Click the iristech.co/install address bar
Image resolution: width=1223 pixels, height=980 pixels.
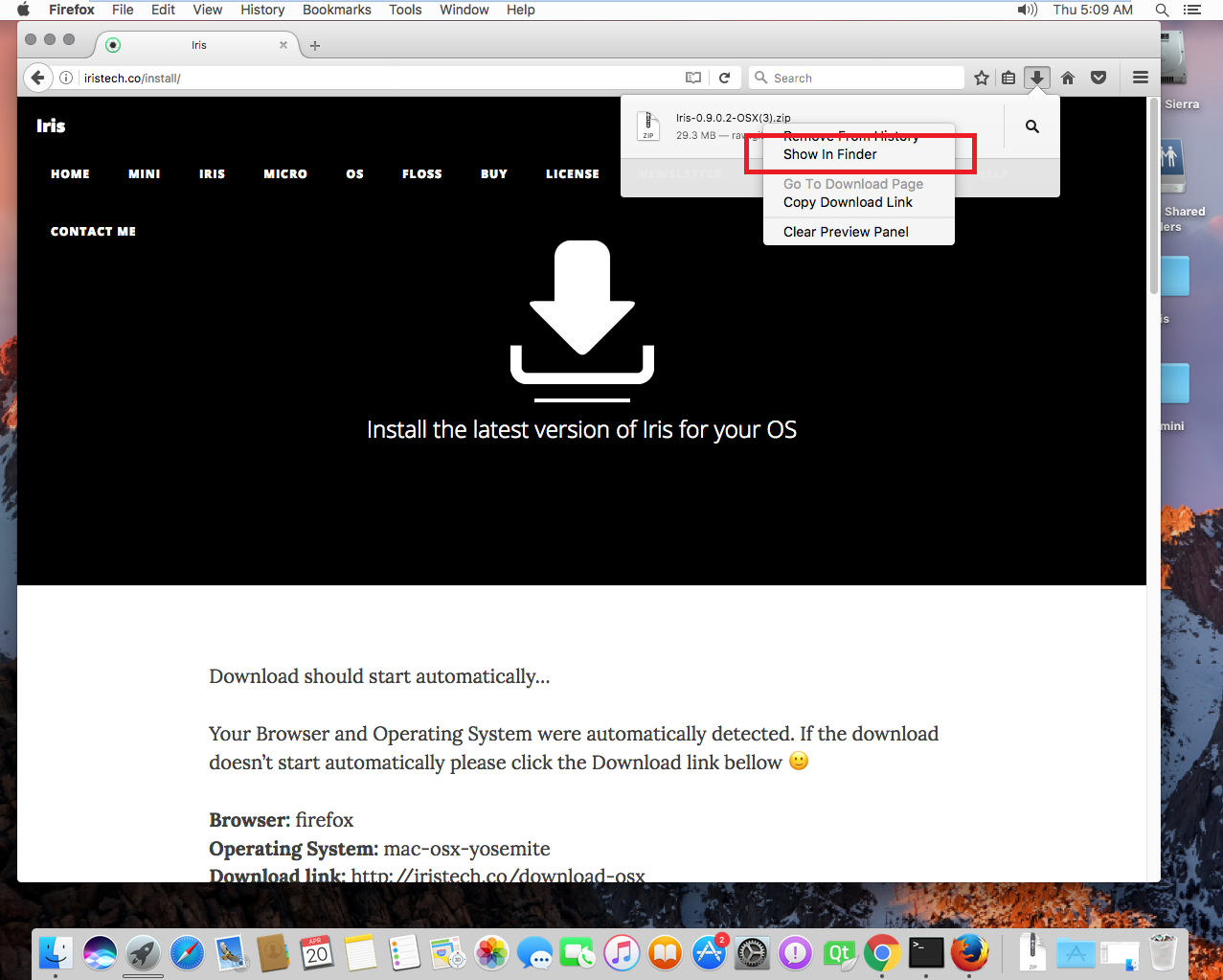pyautogui.click(x=381, y=78)
